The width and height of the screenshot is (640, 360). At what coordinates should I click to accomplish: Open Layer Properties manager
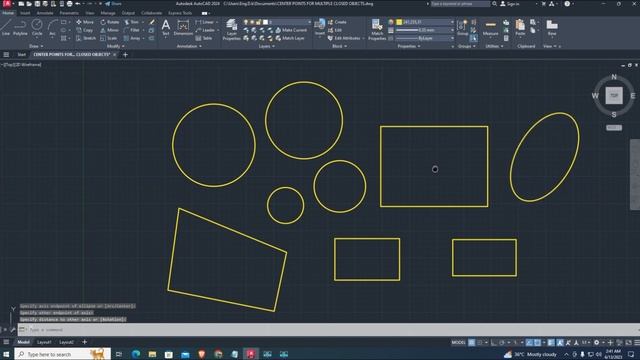(x=231, y=30)
